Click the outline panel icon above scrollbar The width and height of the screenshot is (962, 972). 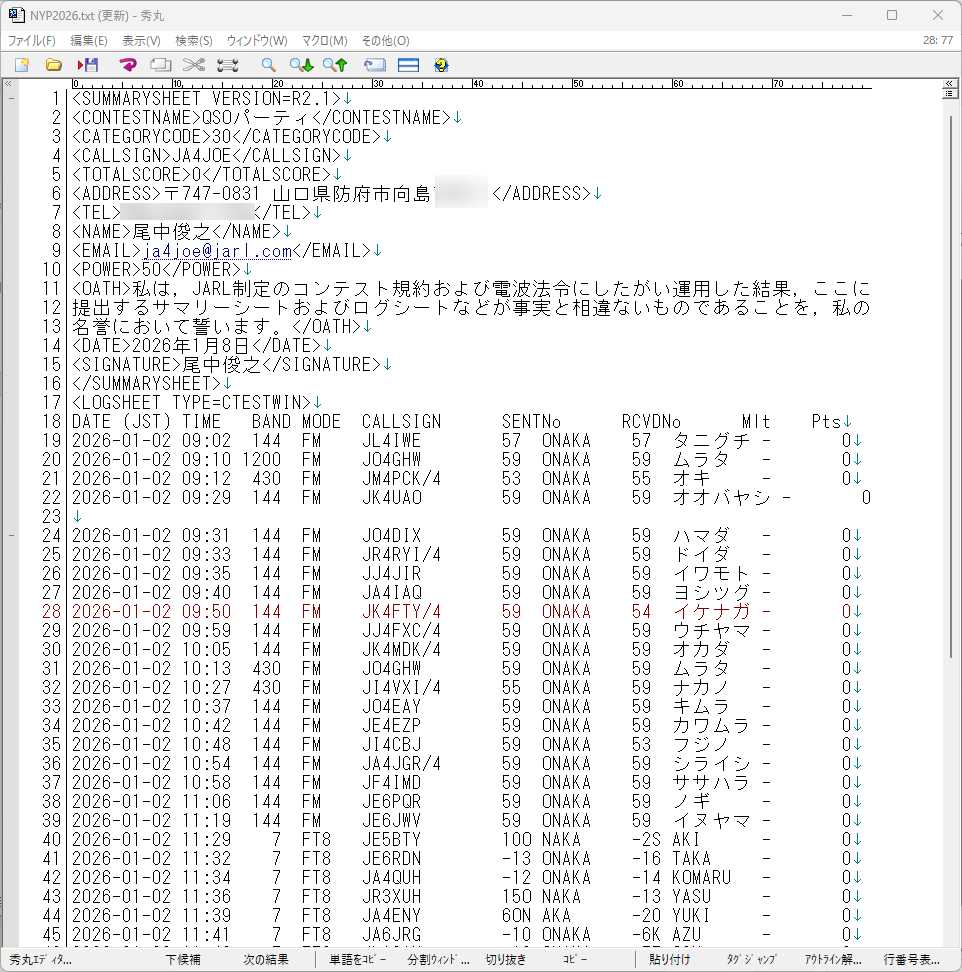[x=948, y=94]
